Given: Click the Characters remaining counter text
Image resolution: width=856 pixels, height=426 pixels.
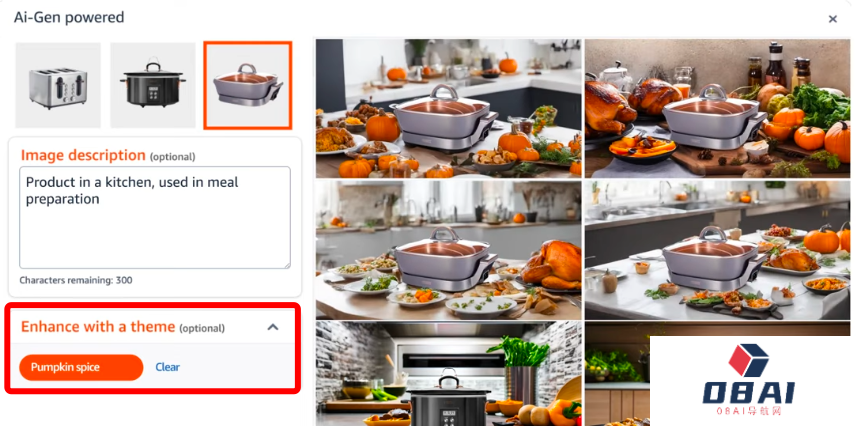Looking at the screenshot, I should tap(76, 280).
